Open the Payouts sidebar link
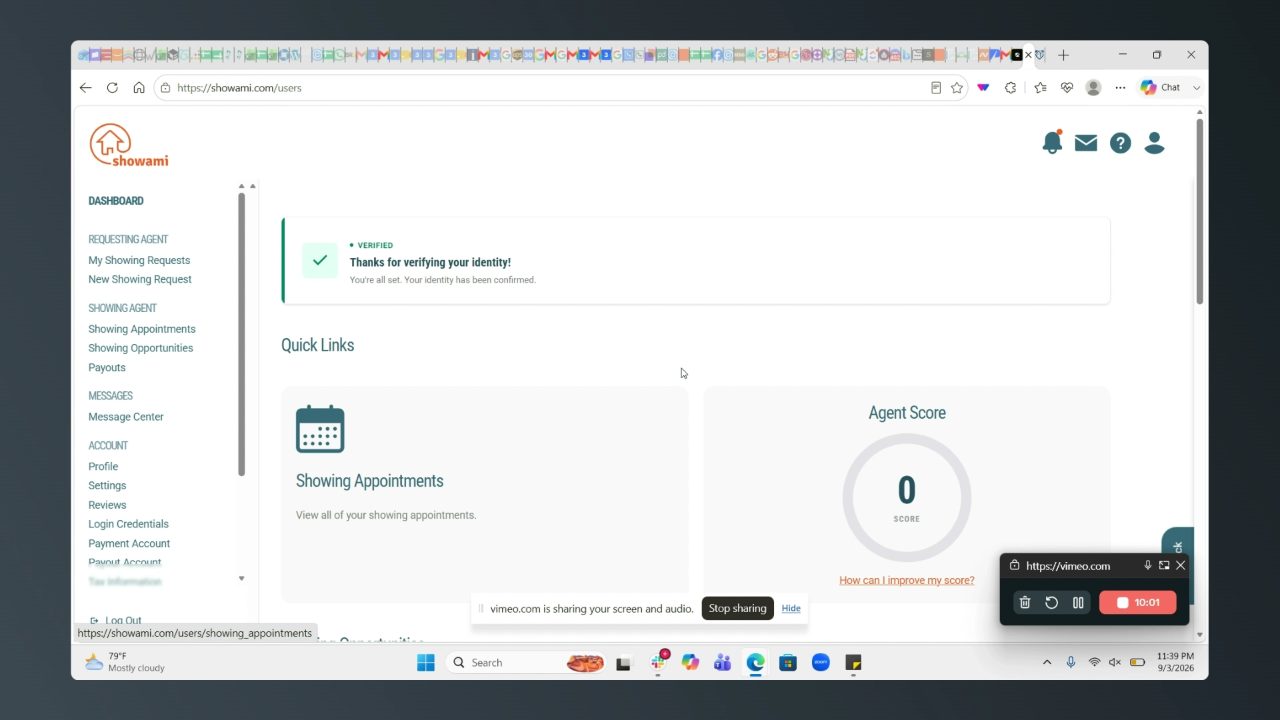The width and height of the screenshot is (1280, 720). click(107, 367)
